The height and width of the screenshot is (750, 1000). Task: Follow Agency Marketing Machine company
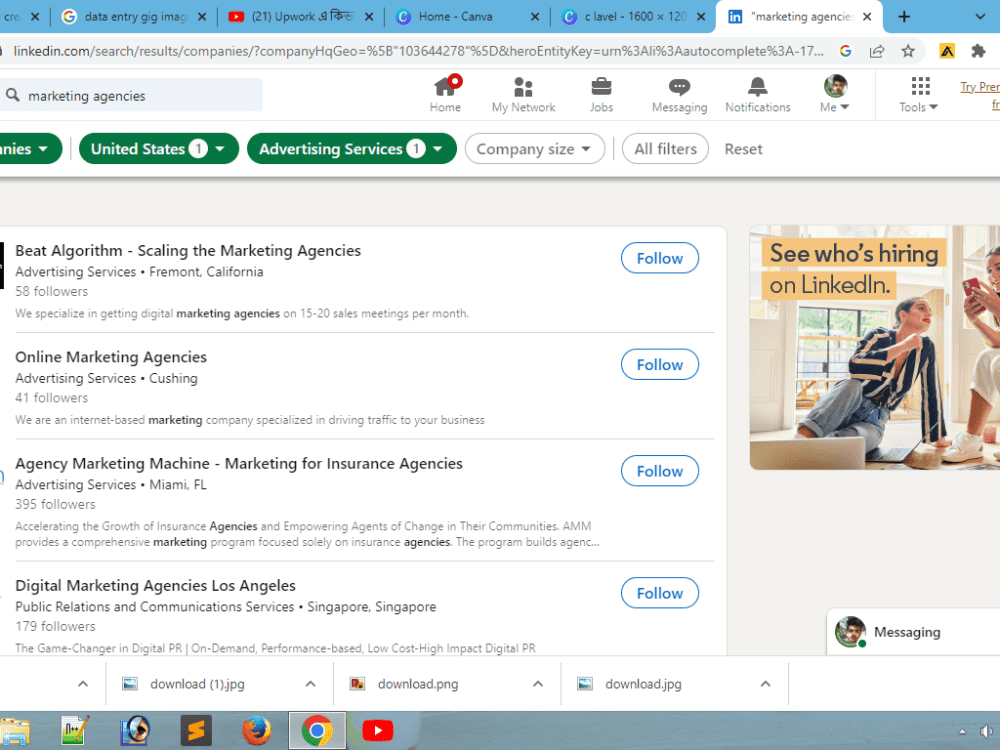coord(659,471)
